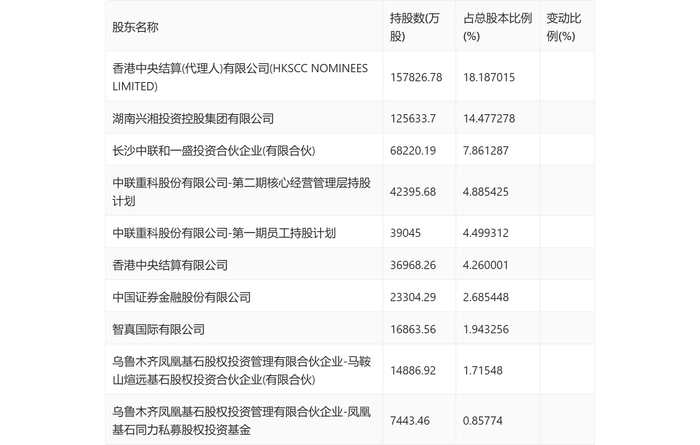Click the 占总股本比例(%) column header

pos(497,27)
